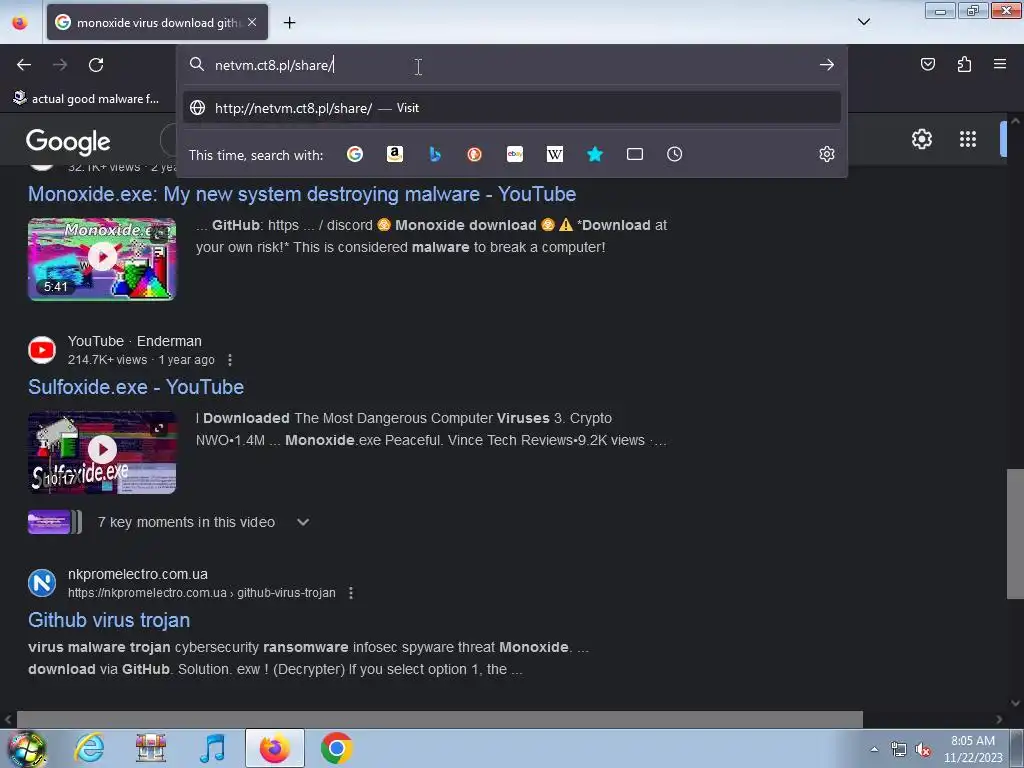The width and height of the screenshot is (1024, 768).
Task: Open Github virus trojan result
Action: [109, 620]
